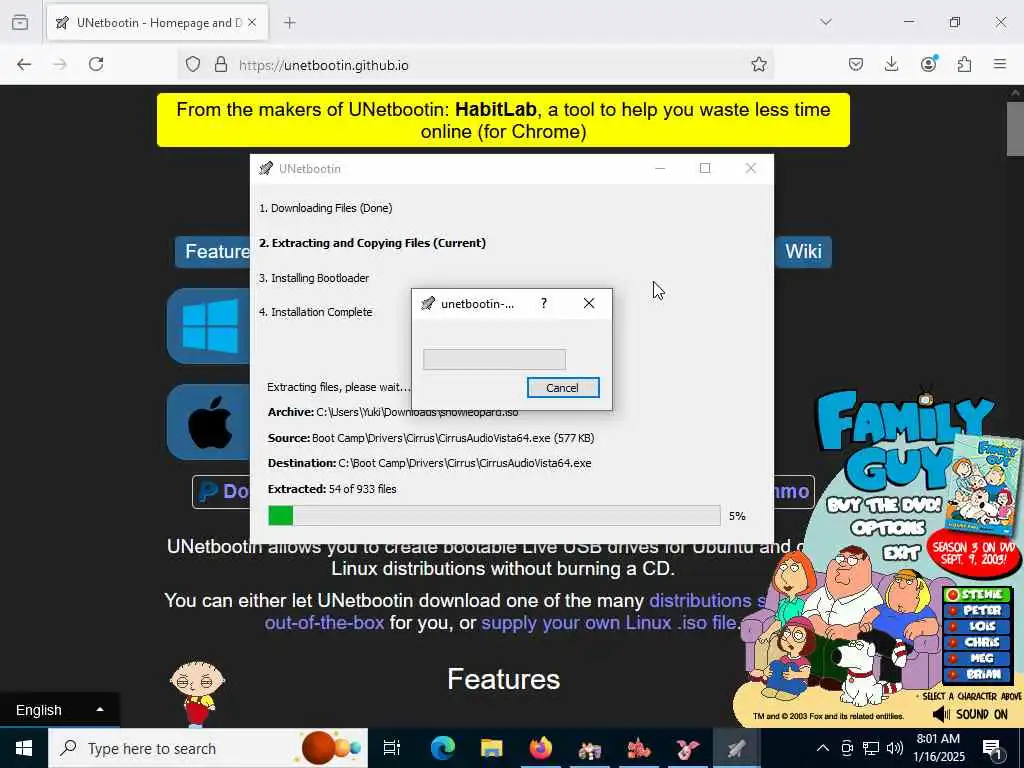Click the 'out-of-the-box' distributions link
The image size is (1024, 768).
(324, 622)
